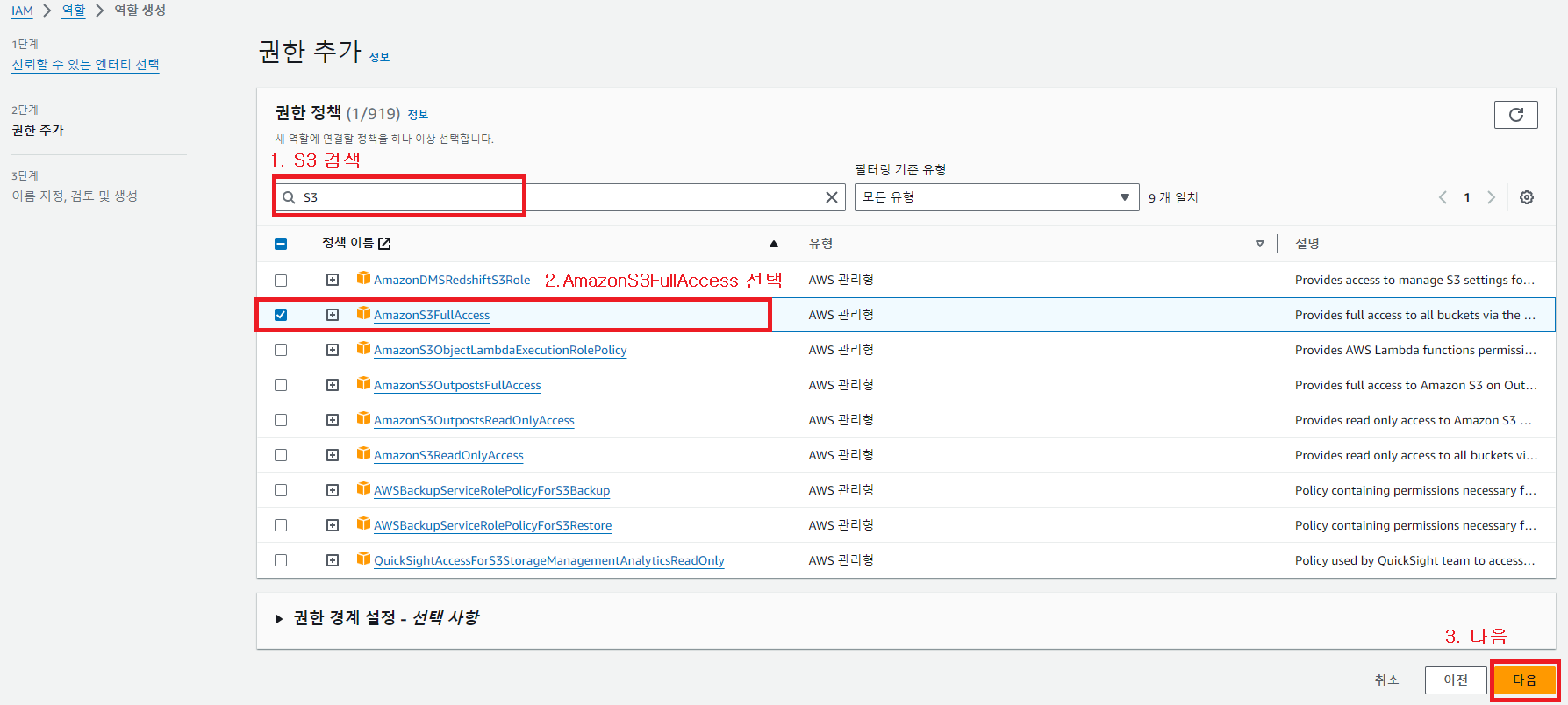Open AmazonDMSRedshiftS3Role policy link
The image size is (1568, 705).
pyautogui.click(x=452, y=280)
